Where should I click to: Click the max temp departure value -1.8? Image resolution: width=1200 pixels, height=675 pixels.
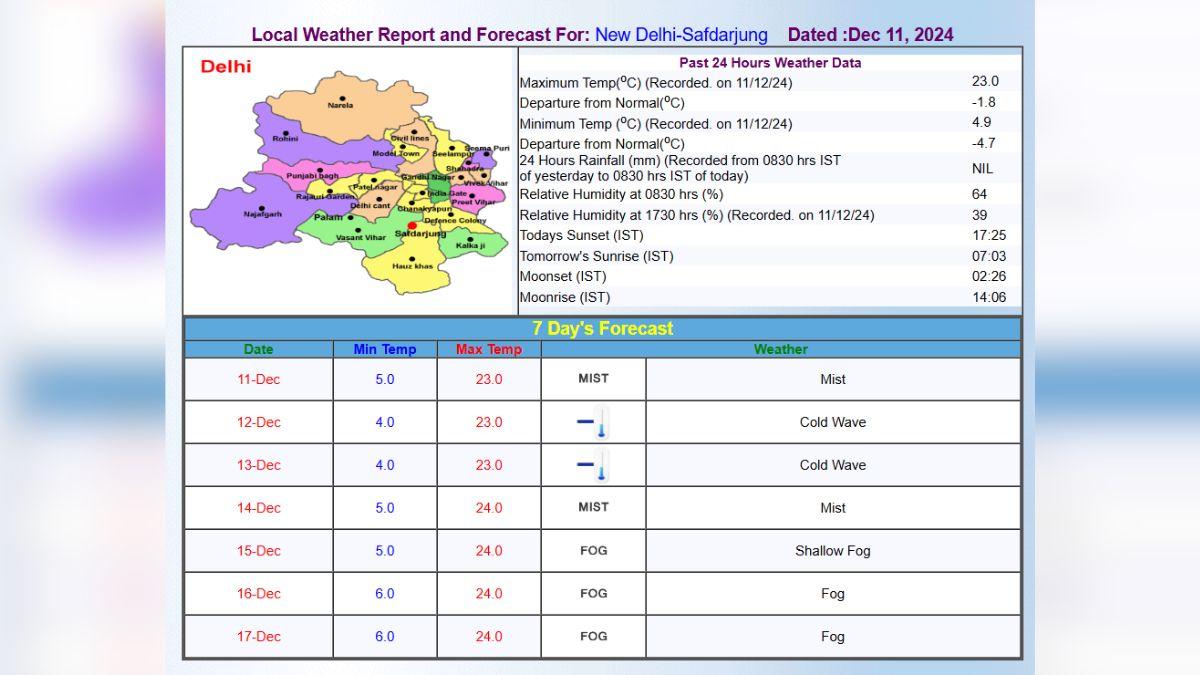point(983,102)
